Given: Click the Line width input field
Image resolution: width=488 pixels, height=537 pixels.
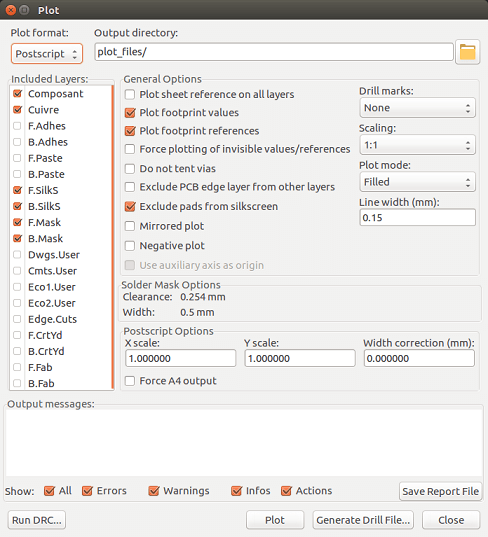Looking at the screenshot, I should tap(417, 217).
